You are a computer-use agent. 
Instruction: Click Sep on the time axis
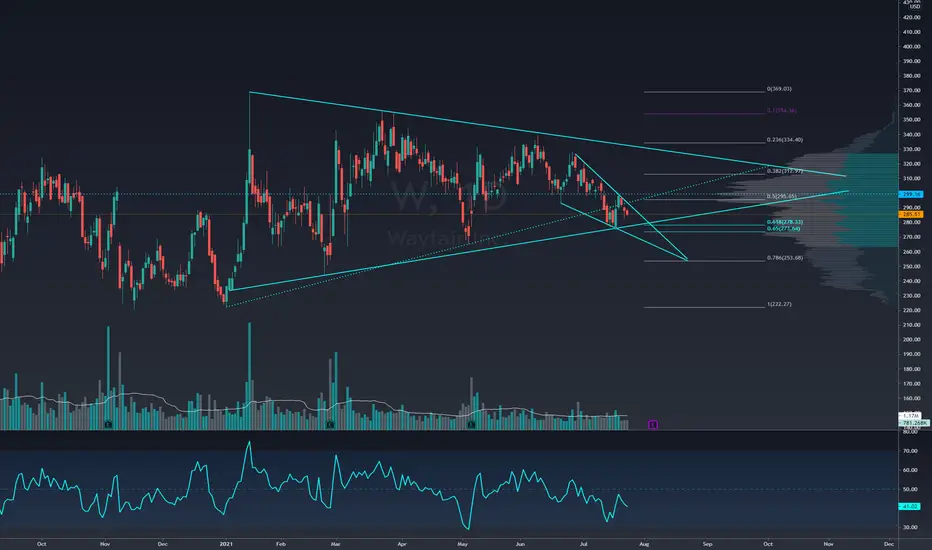click(x=707, y=543)
